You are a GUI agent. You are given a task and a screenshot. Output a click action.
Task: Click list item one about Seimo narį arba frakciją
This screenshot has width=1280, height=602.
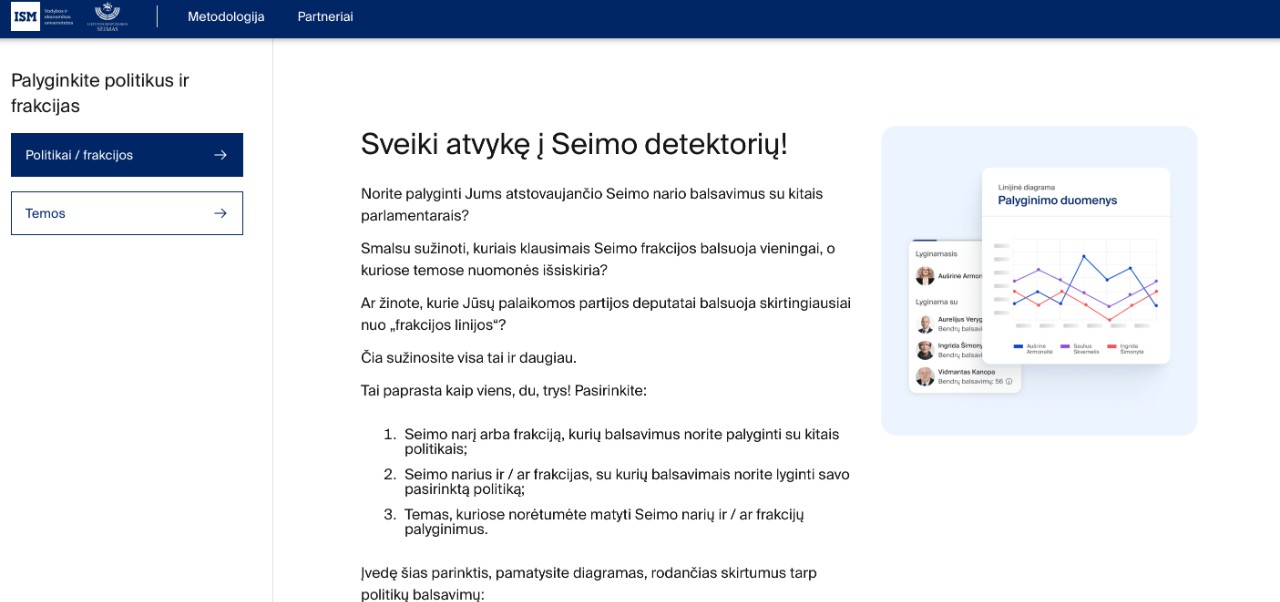621,442
